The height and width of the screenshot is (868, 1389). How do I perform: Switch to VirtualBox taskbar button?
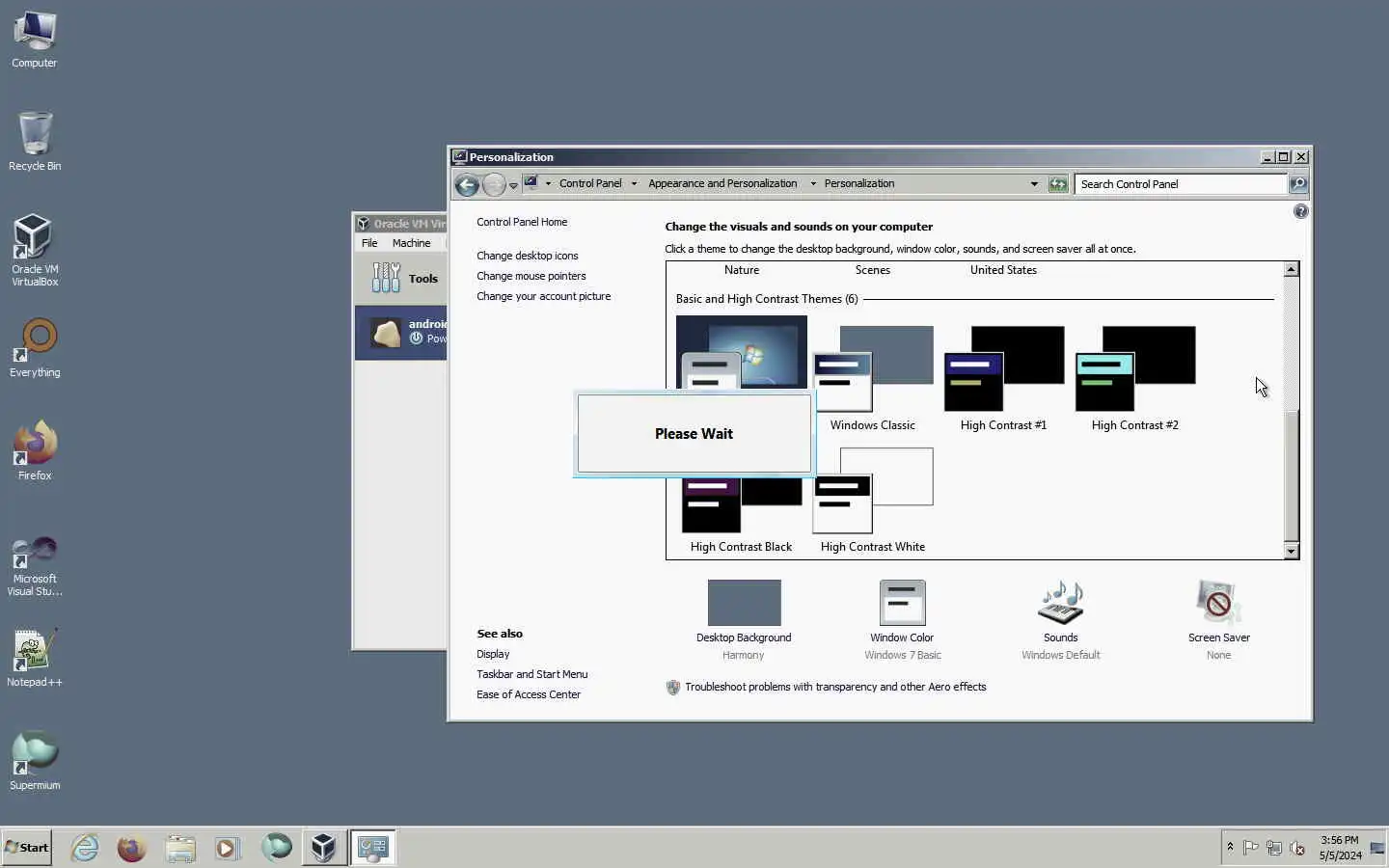tap(323, 848)
